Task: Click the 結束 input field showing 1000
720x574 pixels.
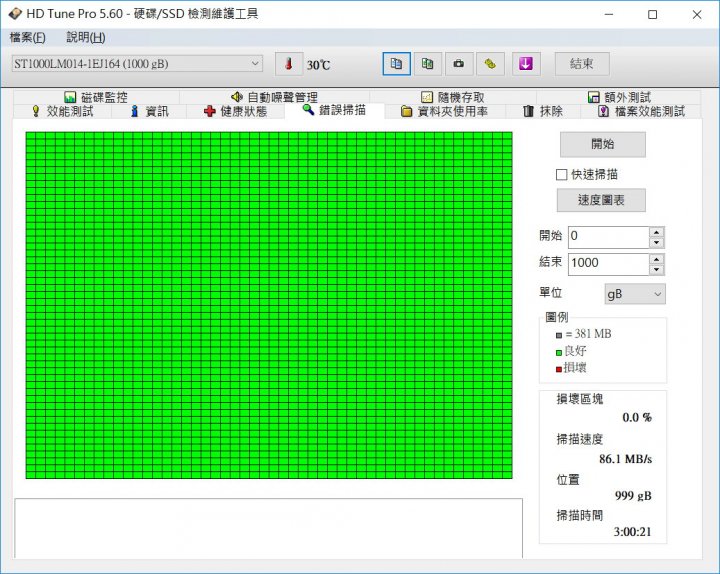Action: (609, 264)
